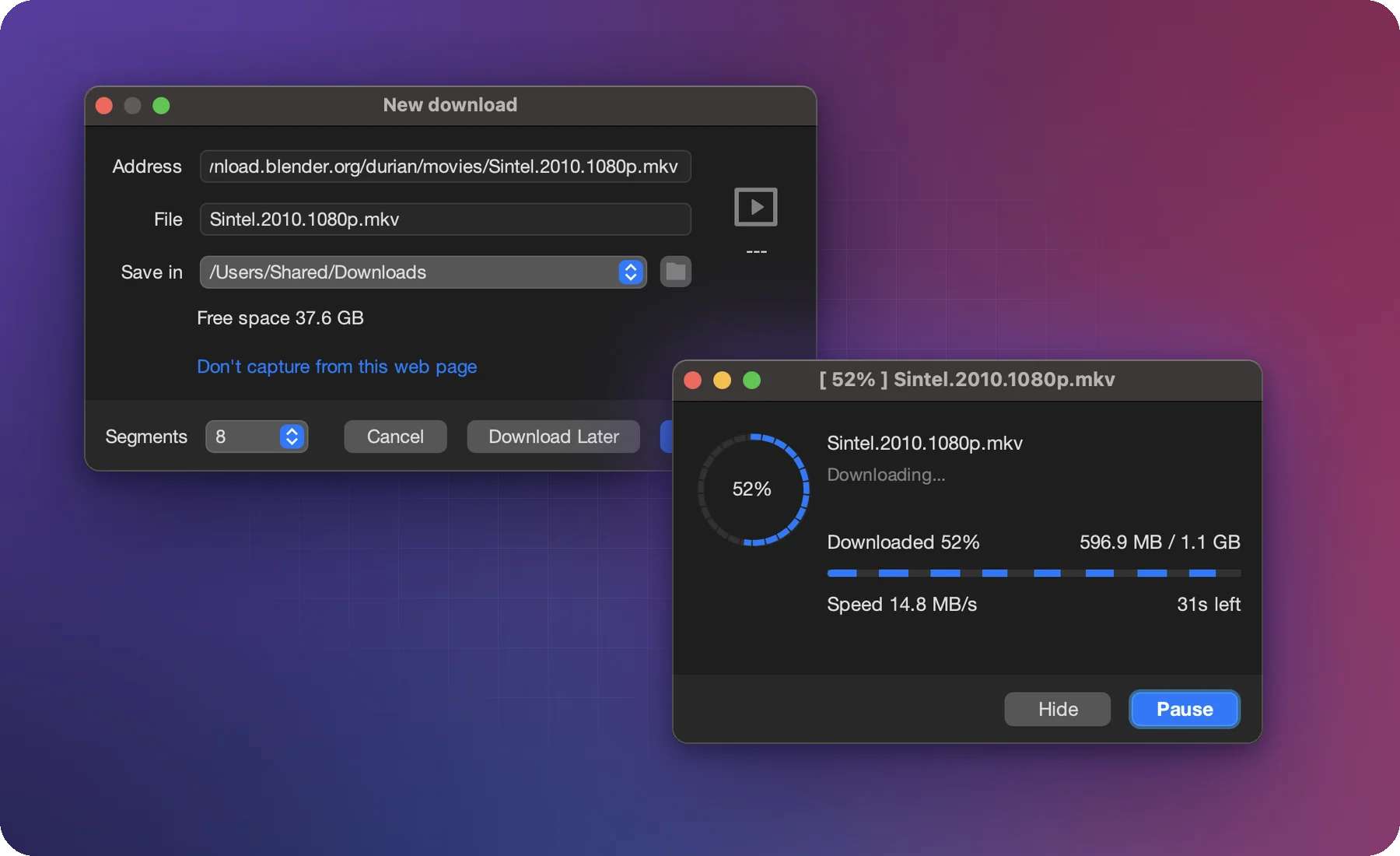
Task: Minimize the Sintel progress window
Action: click(x=723, y=380)
